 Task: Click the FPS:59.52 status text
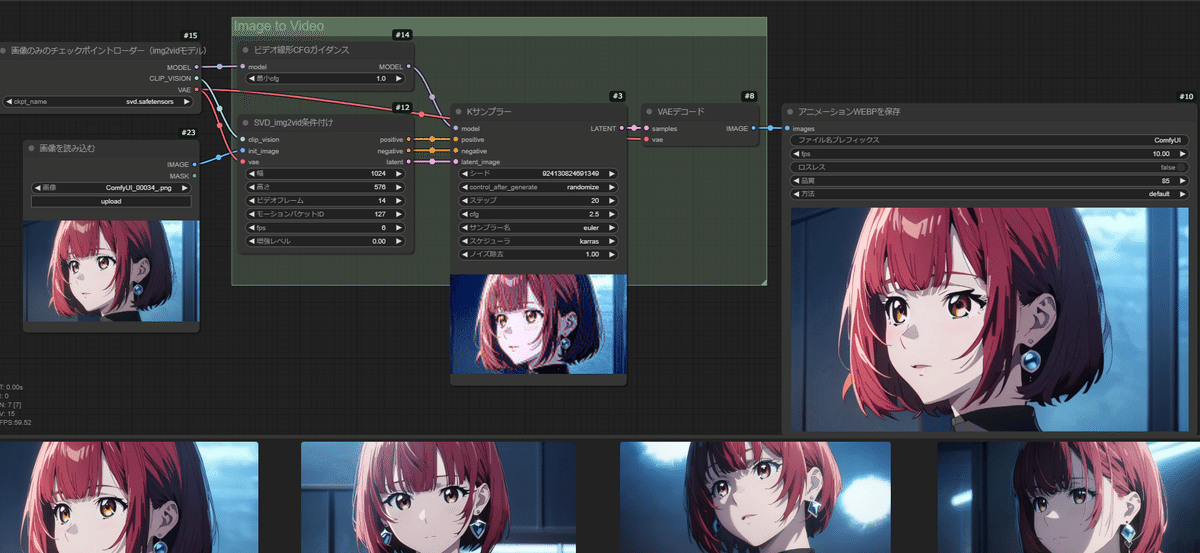[x=17, y=422]
